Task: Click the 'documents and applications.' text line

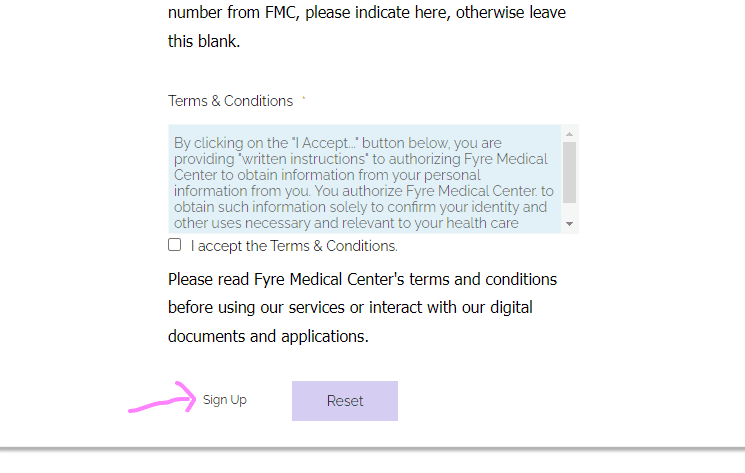Action: tap(268, 336)
